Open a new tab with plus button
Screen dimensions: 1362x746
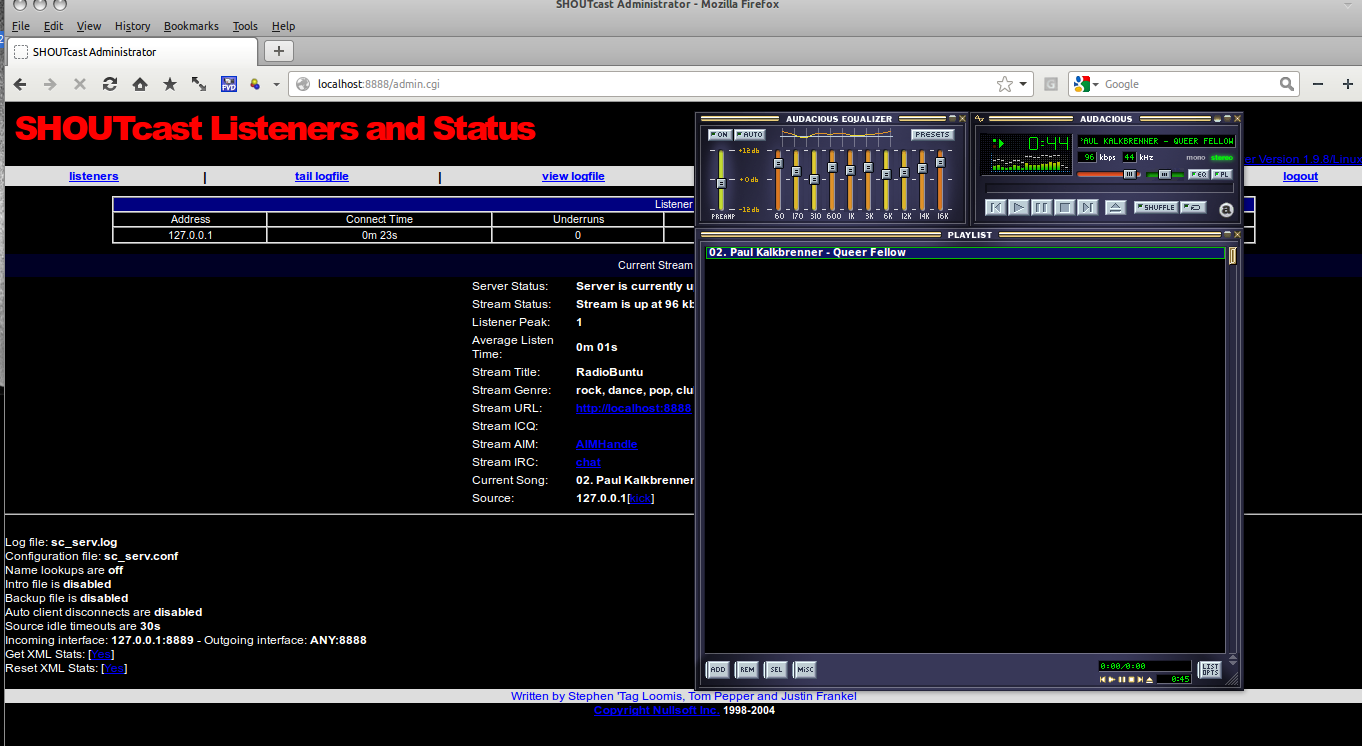279,51
